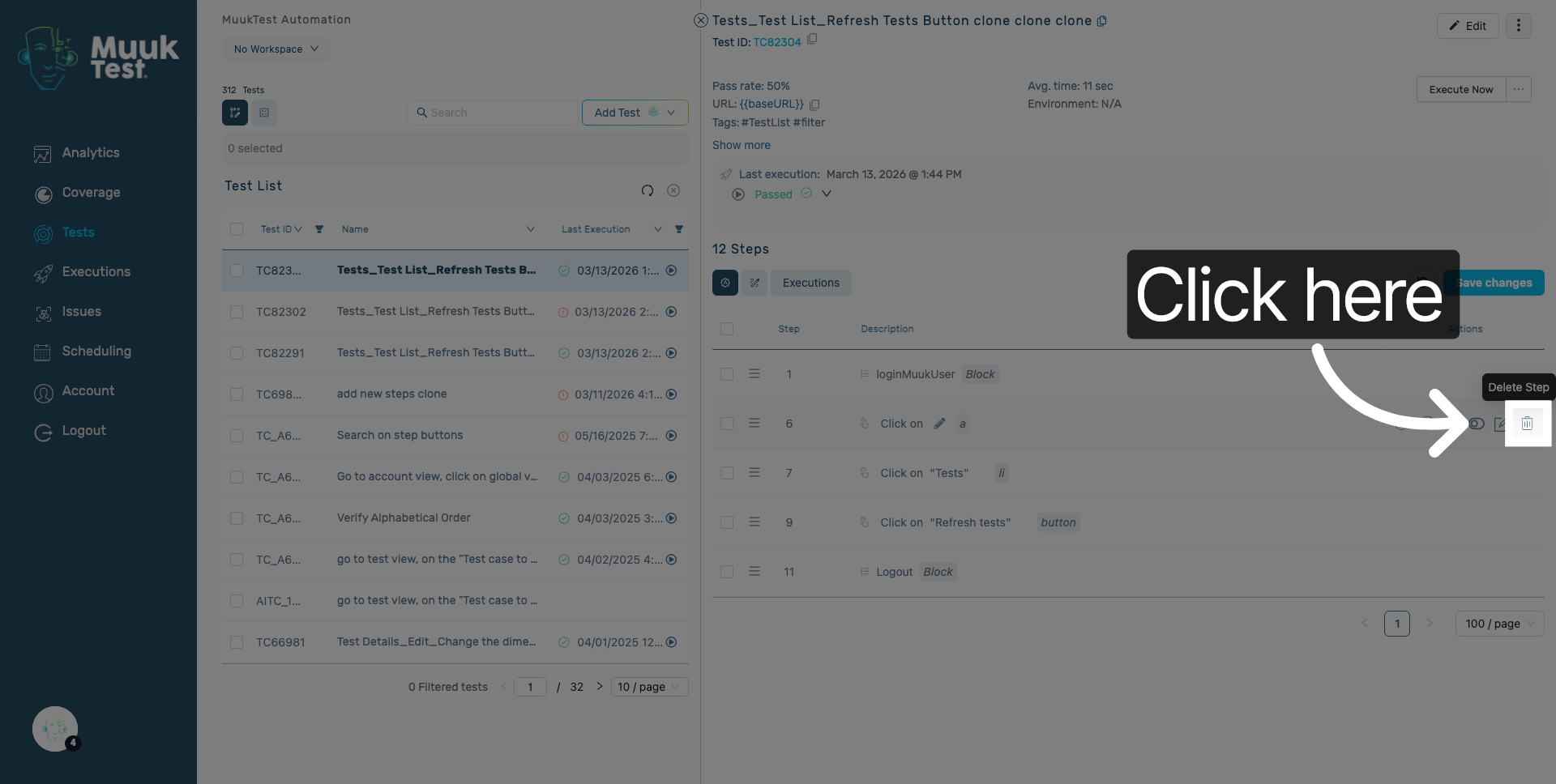Open Account in the sidebar
Image resolution: width=1556 pixels, height=784 pixels.
pos(88,391)
